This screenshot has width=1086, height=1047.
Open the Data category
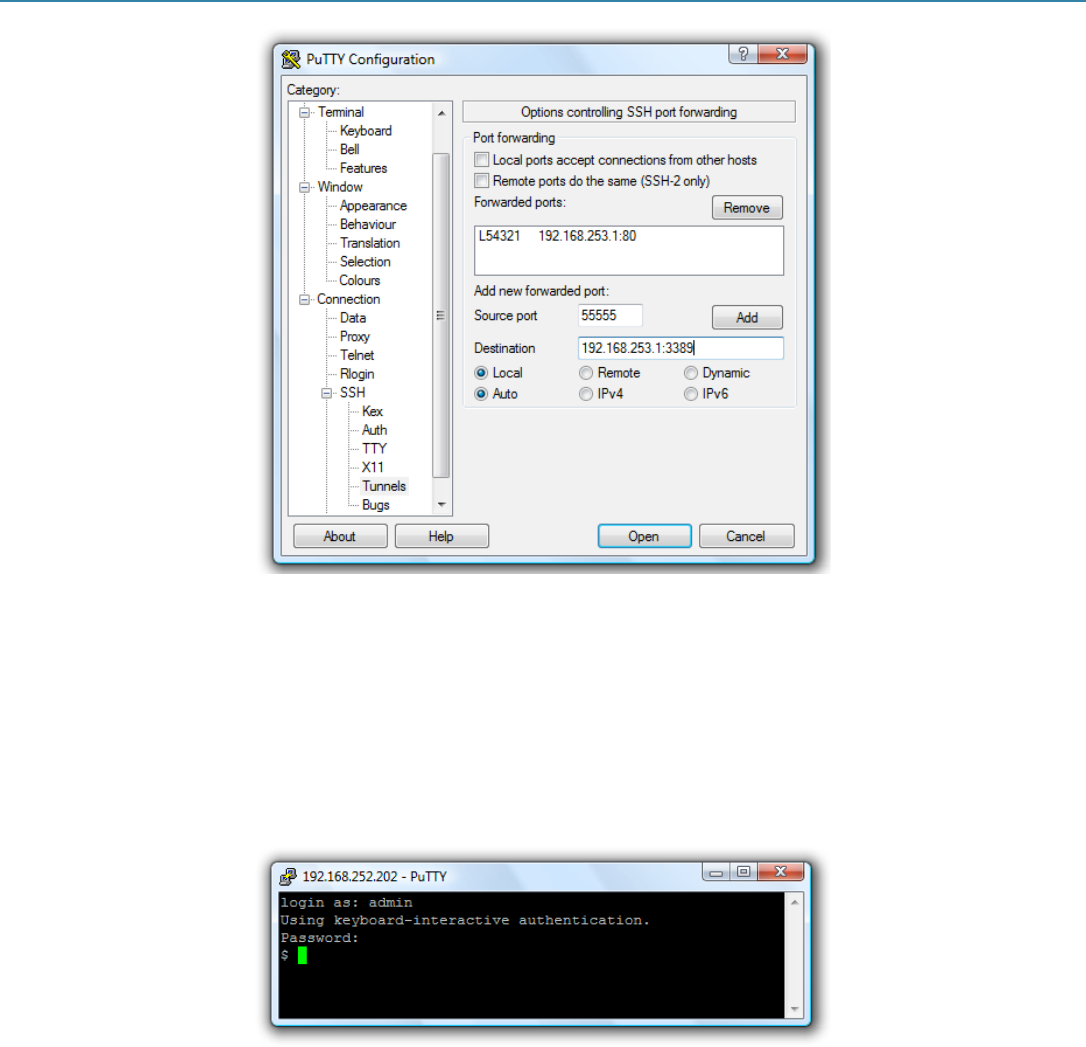coord(353,318)
